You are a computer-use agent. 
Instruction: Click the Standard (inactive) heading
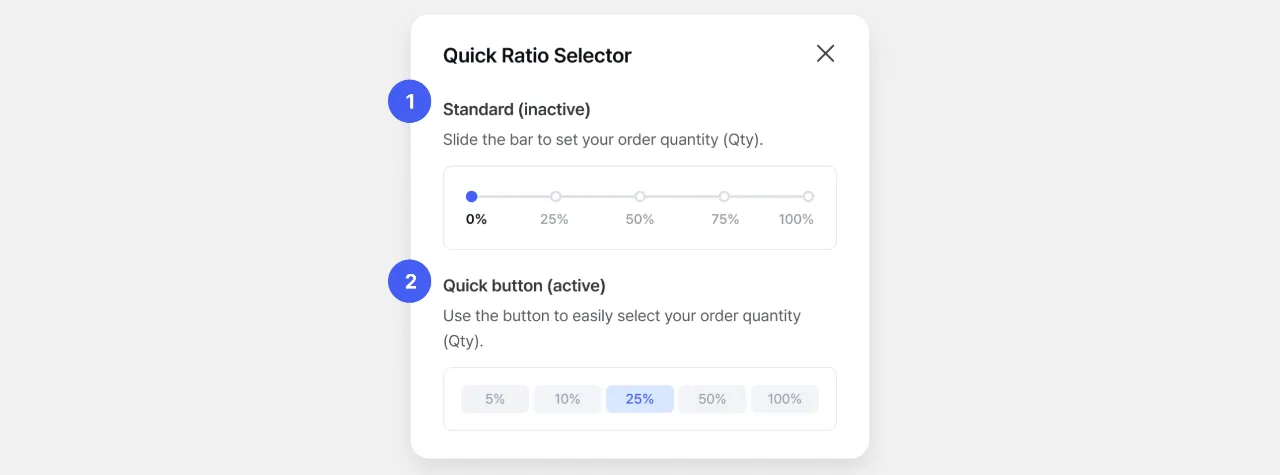(517, 109)
